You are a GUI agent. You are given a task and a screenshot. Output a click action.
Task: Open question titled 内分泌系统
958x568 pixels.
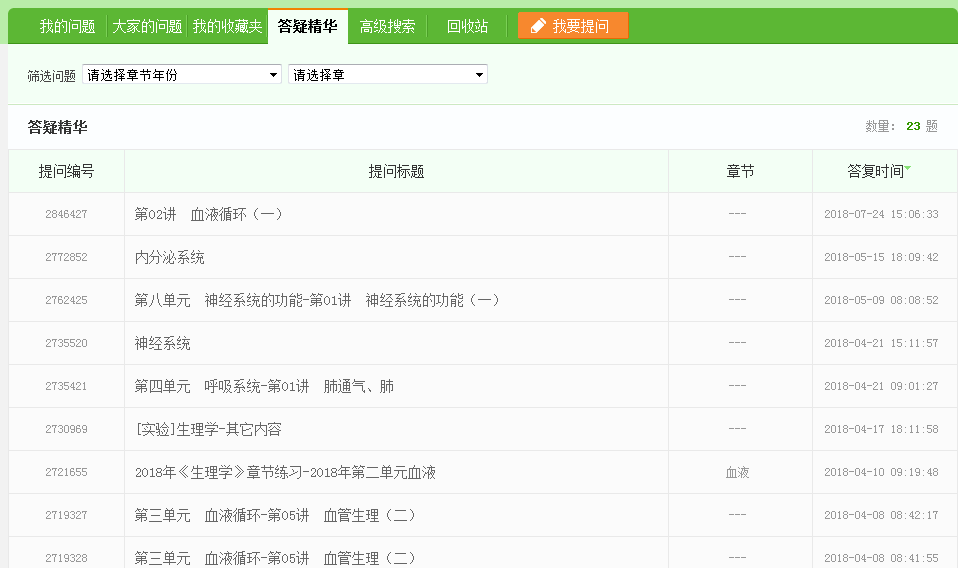tap(170, 258)
